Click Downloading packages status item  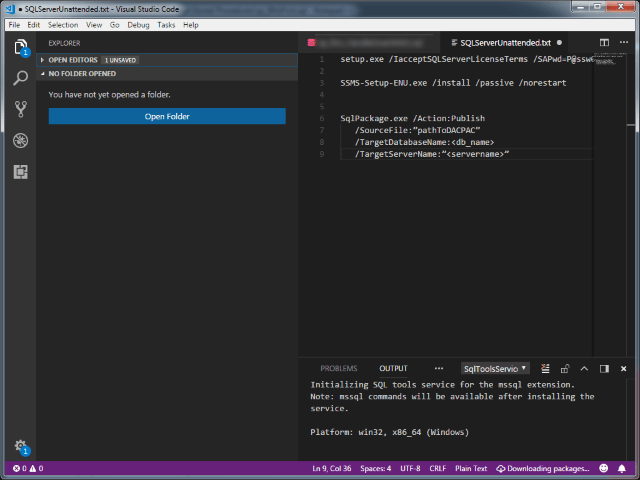[x=542, y=469]
